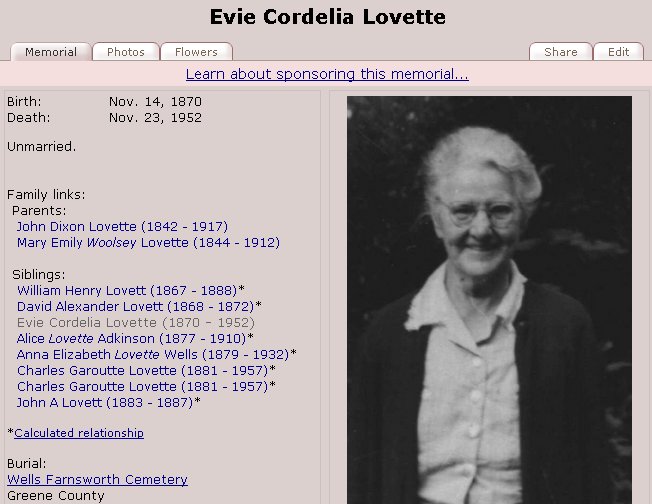The image size is (652, 504).
Task: Open Alice Lovette Adkinson's memorial link
Action: tap(131, 338)
